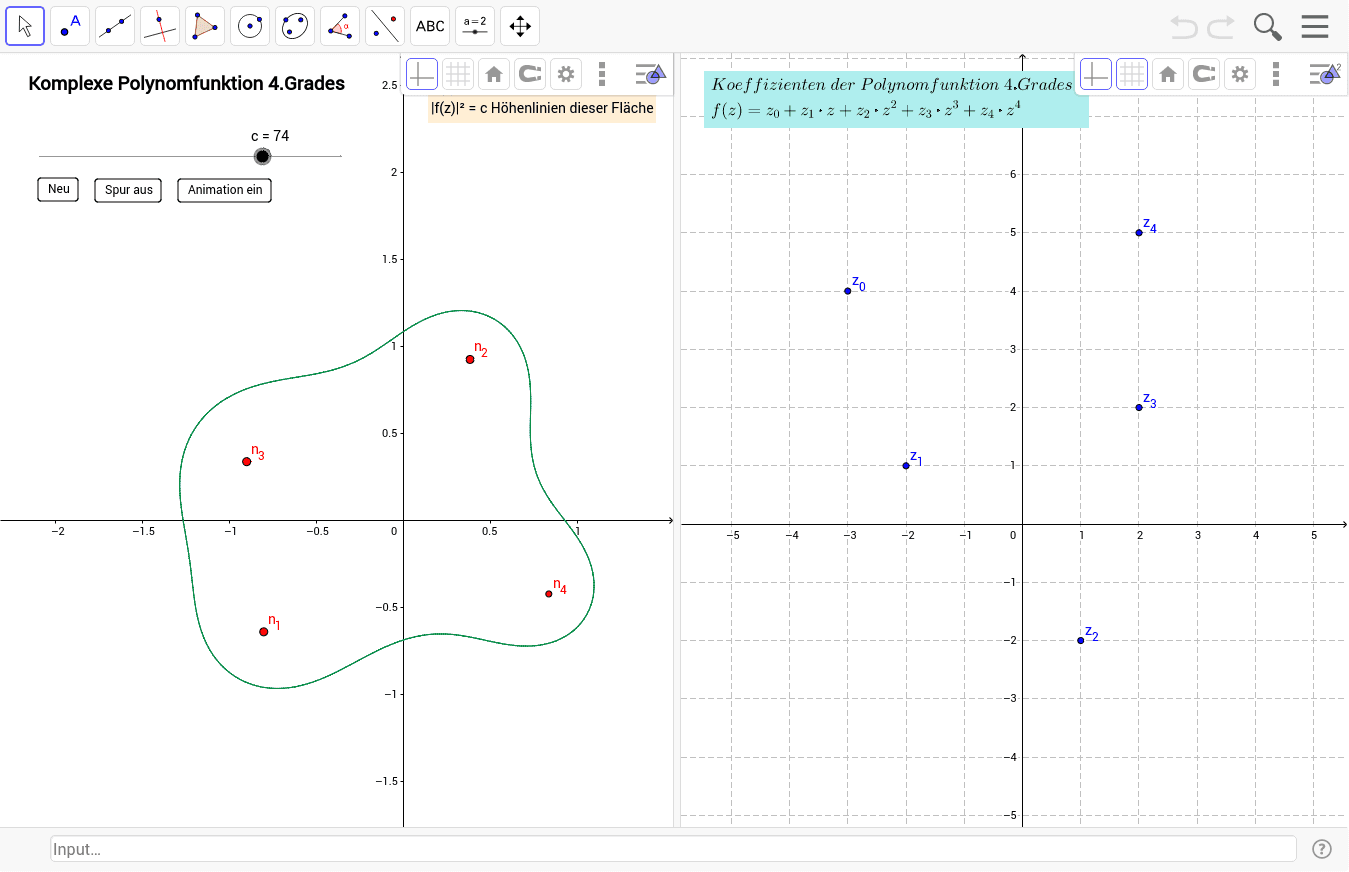Click the Neu button
Screen dimensions: 1349x872
(58, 189)
